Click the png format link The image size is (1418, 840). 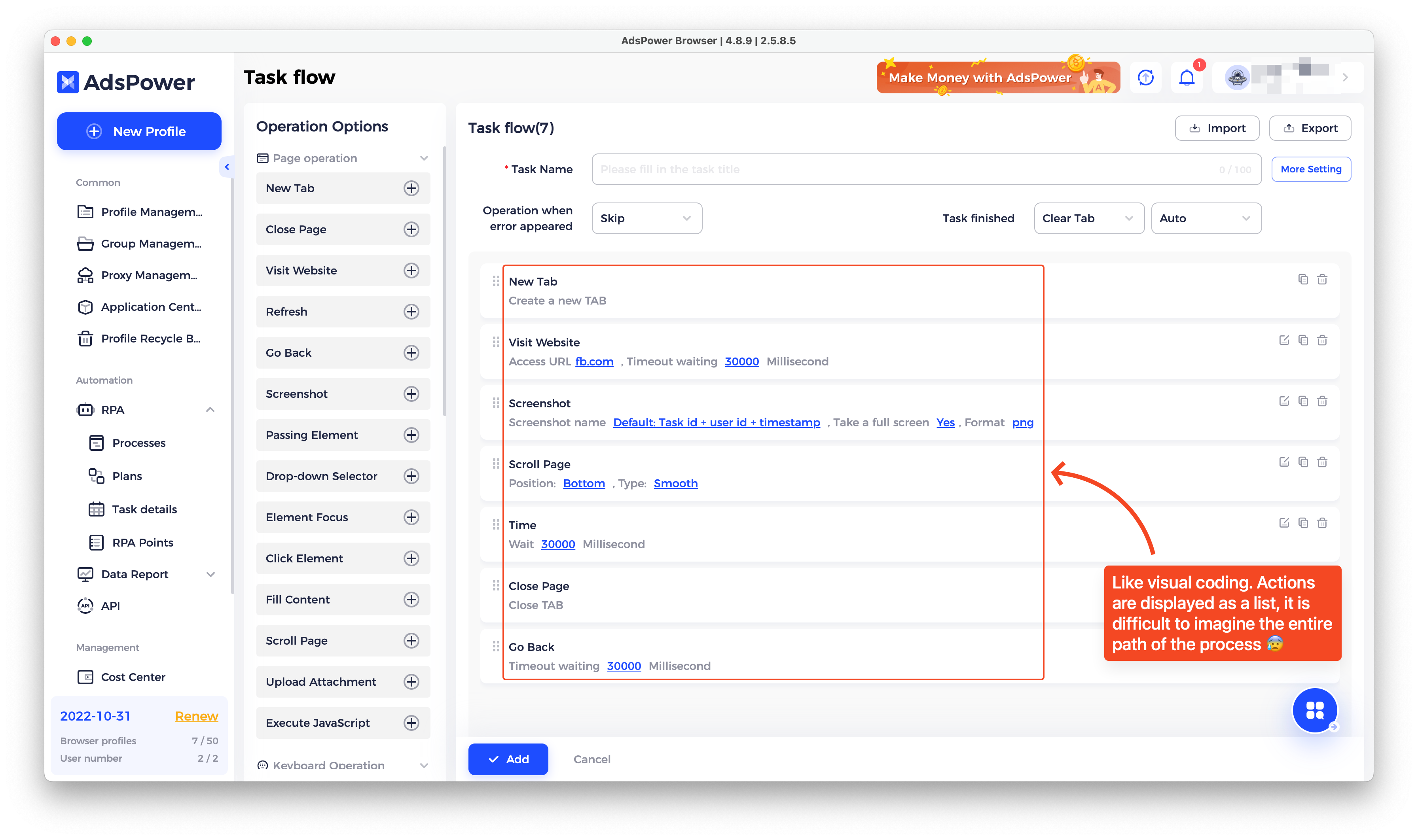click(1023, 423)
